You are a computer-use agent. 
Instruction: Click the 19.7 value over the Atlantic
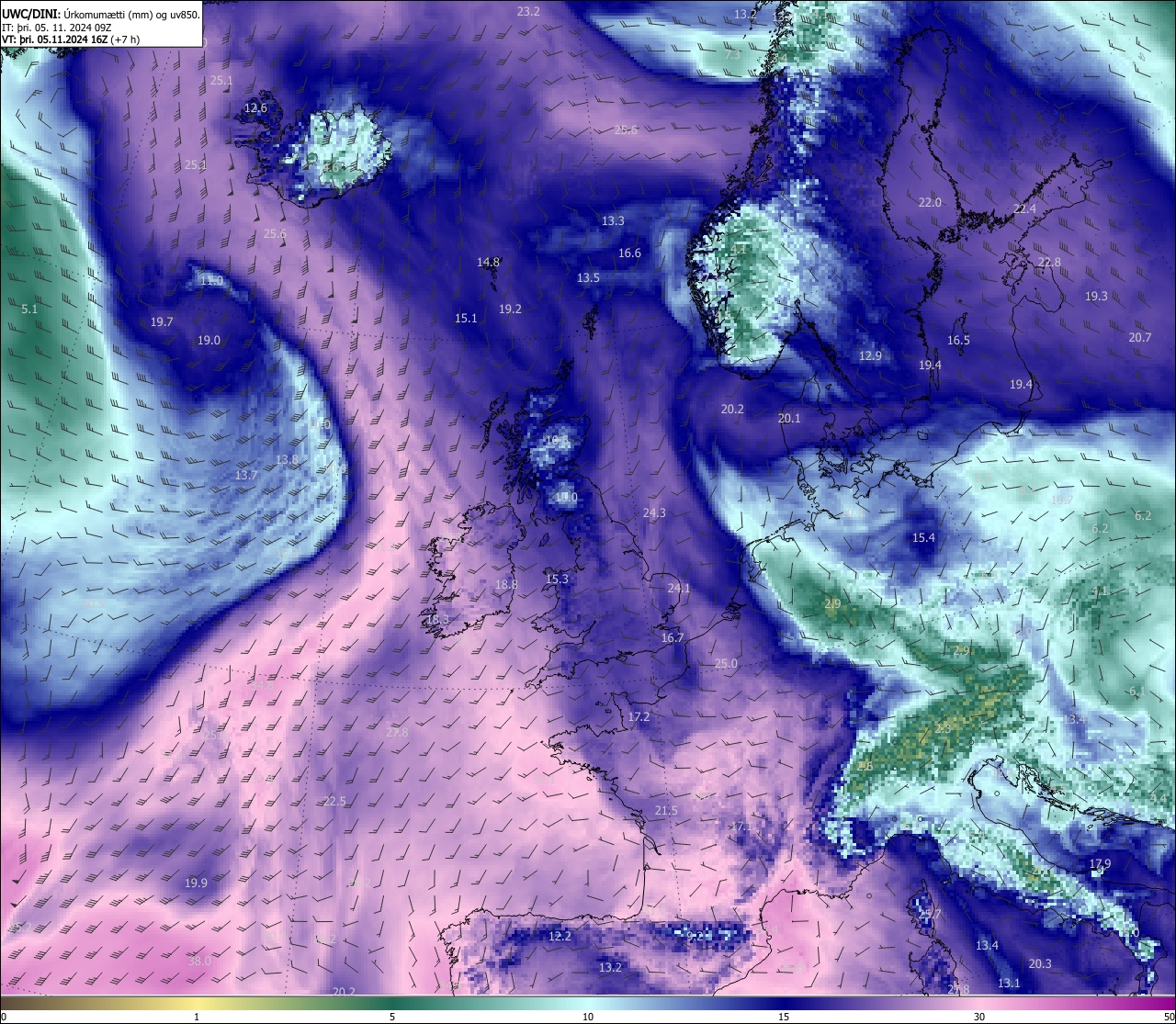pyautogui.click(x=162, y=321)
